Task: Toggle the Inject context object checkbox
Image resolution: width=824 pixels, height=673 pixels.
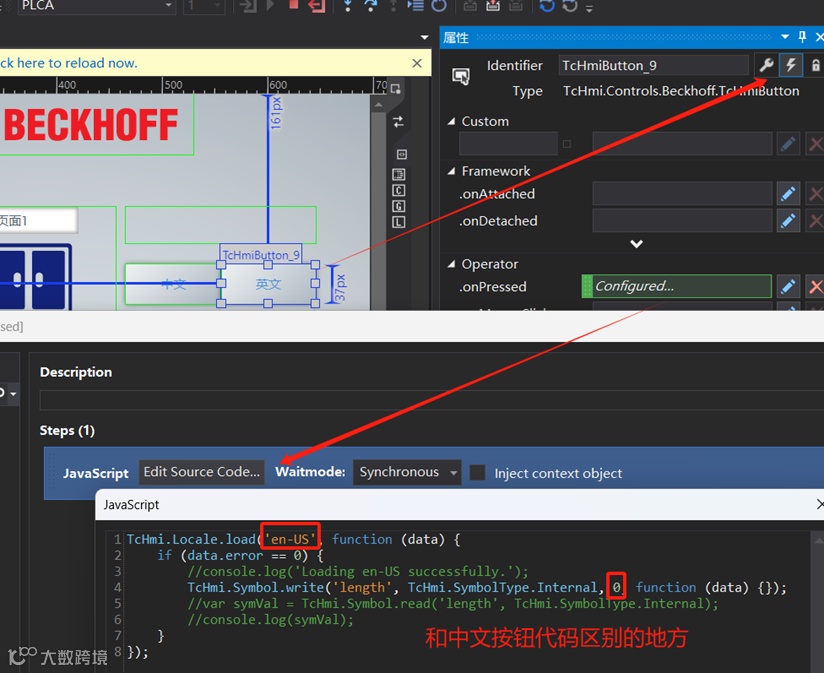Action: click(477, 472)
